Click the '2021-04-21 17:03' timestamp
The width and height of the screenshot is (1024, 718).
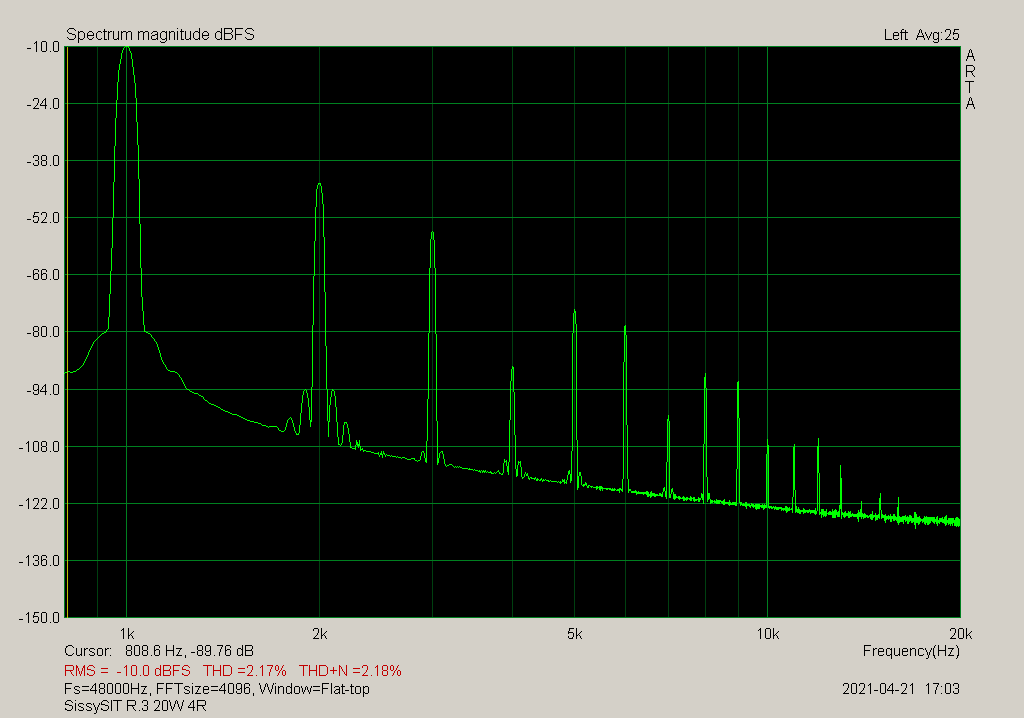pyautogui.click(x=901, y=689)
